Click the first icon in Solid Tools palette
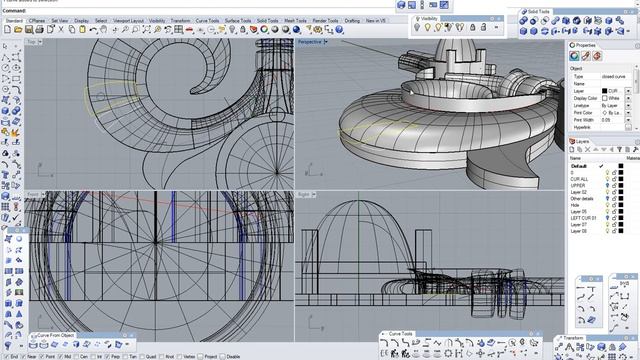Image resolution: width=640 pixels, height=360 pixels. pos(523,20)
